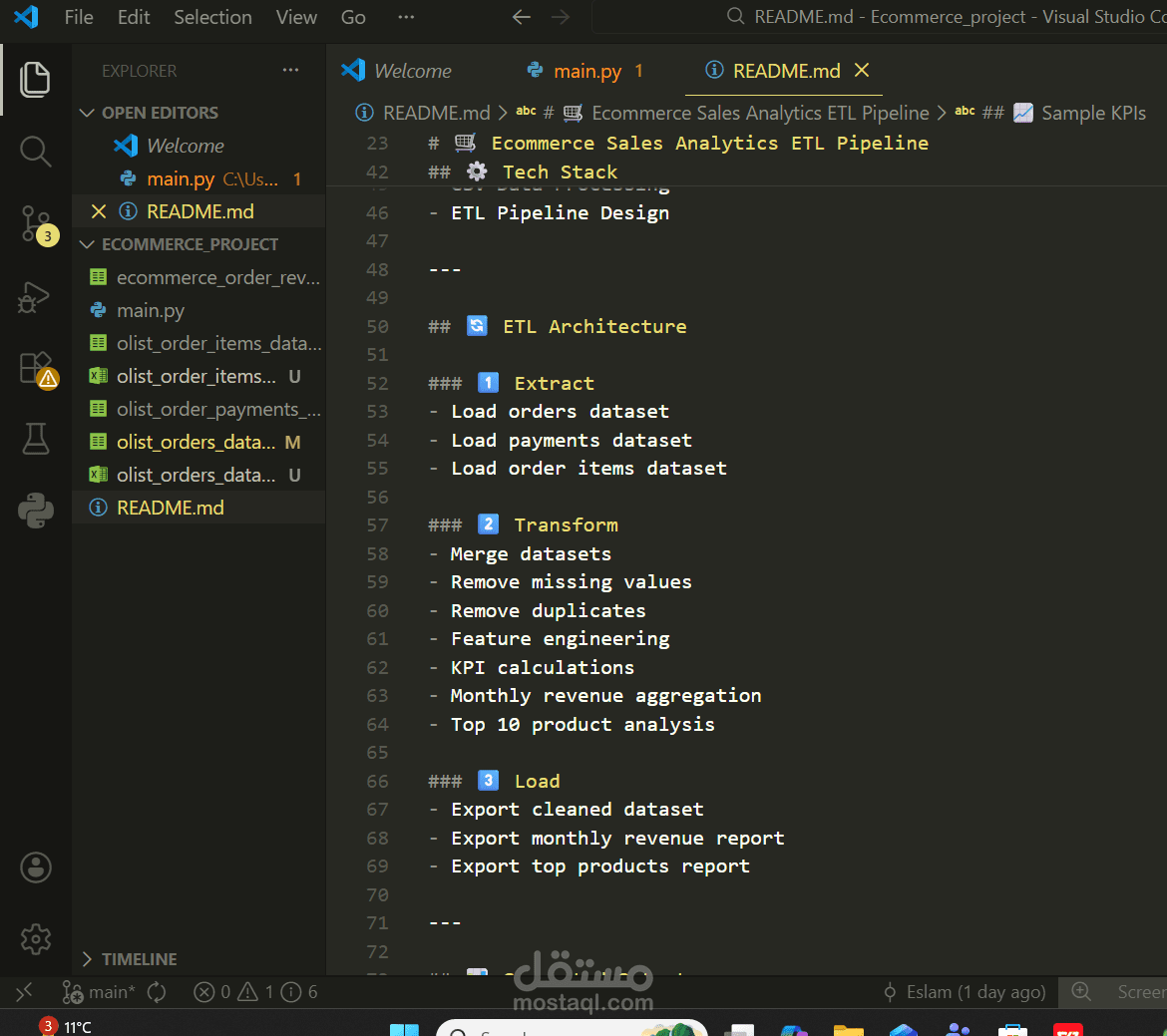Open remote window indicator in status bar

pos(24,991)
